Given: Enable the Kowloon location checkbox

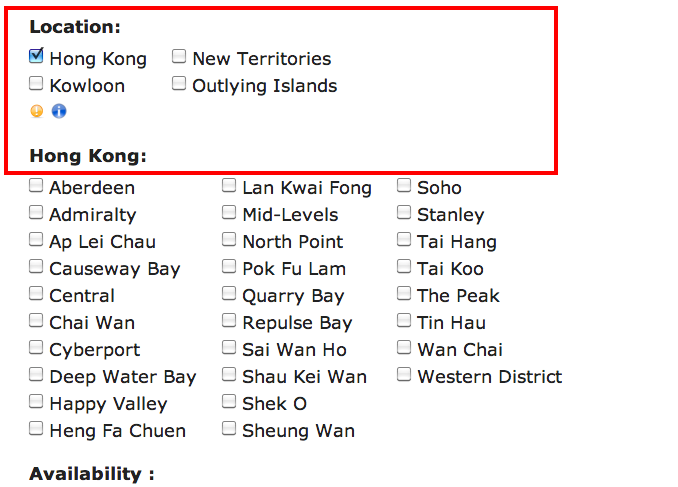Looking at the screenshot, I should pyautogui.click(x=36, y=83).
